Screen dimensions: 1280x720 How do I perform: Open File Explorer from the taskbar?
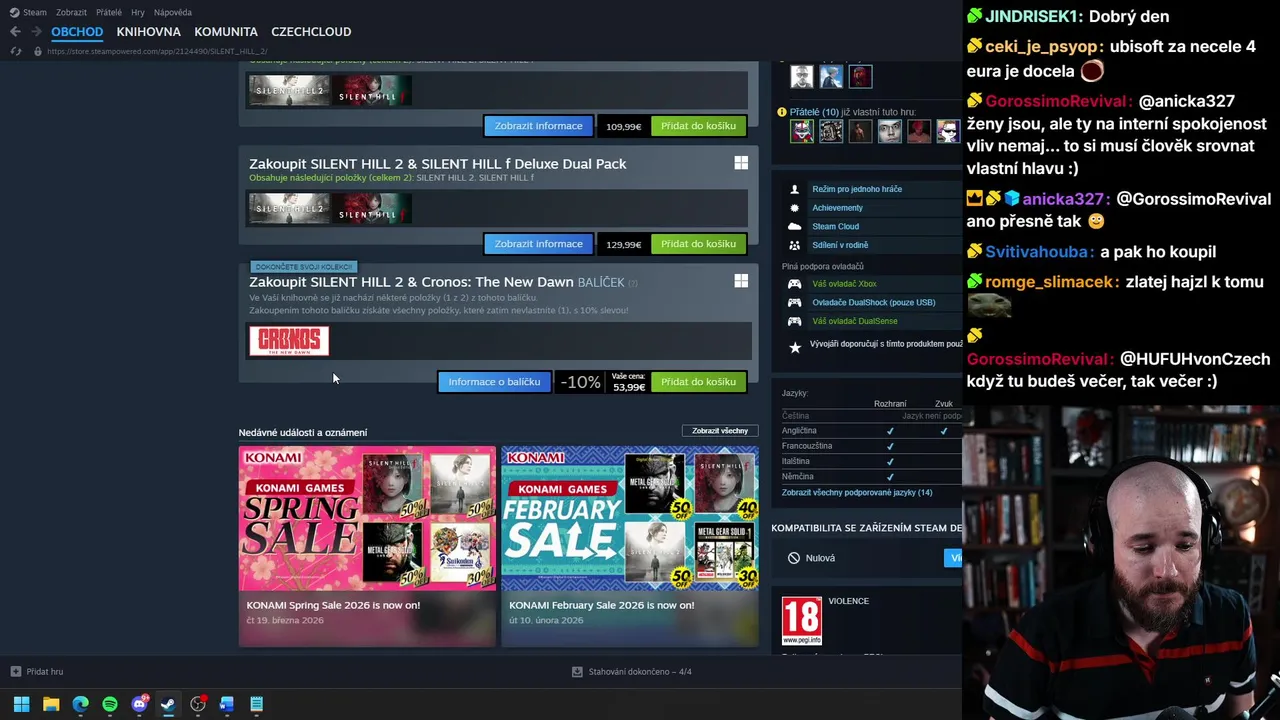tap(51, 704)
